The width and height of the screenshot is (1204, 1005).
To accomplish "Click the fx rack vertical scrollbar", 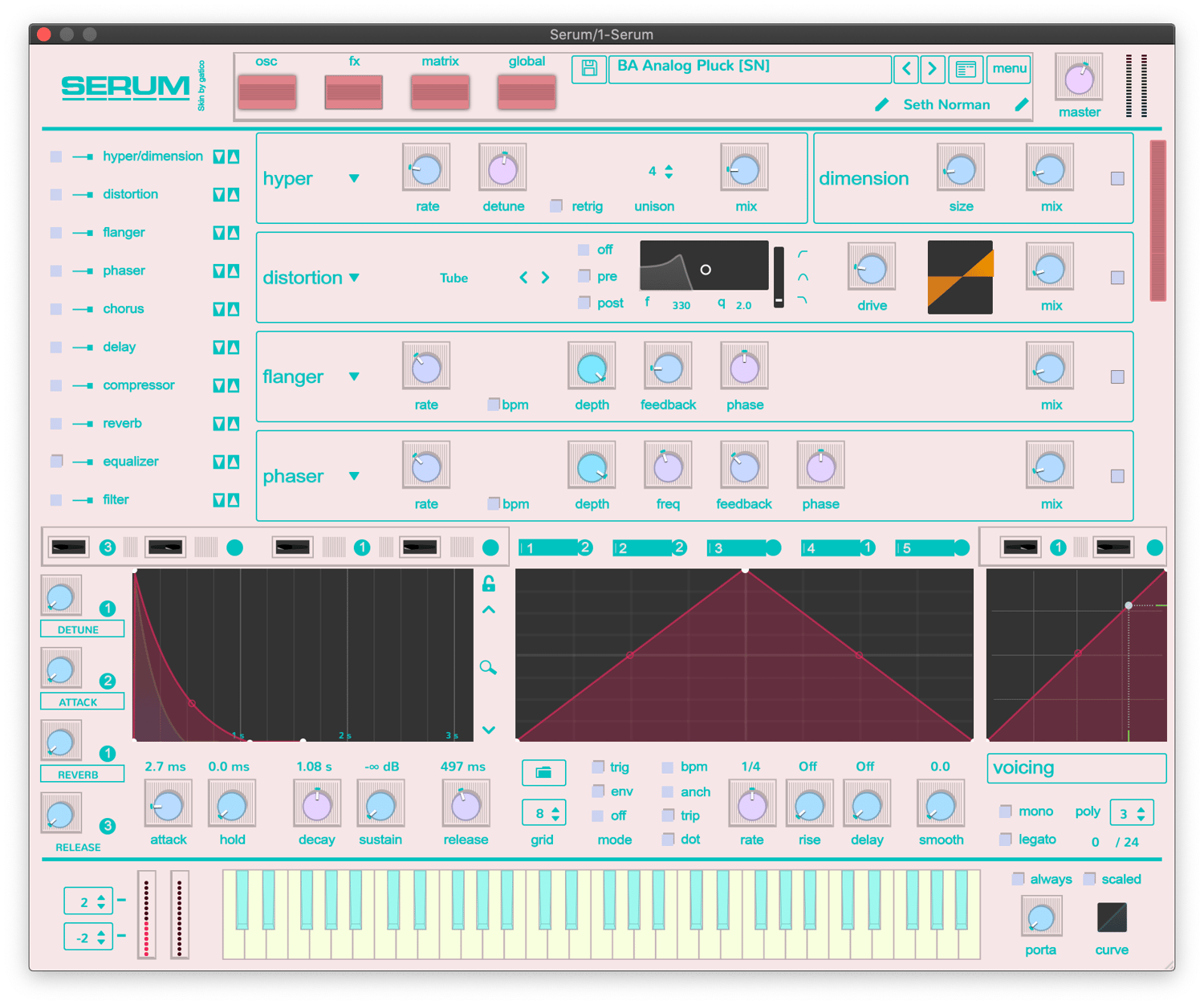I will point(1157,221).
